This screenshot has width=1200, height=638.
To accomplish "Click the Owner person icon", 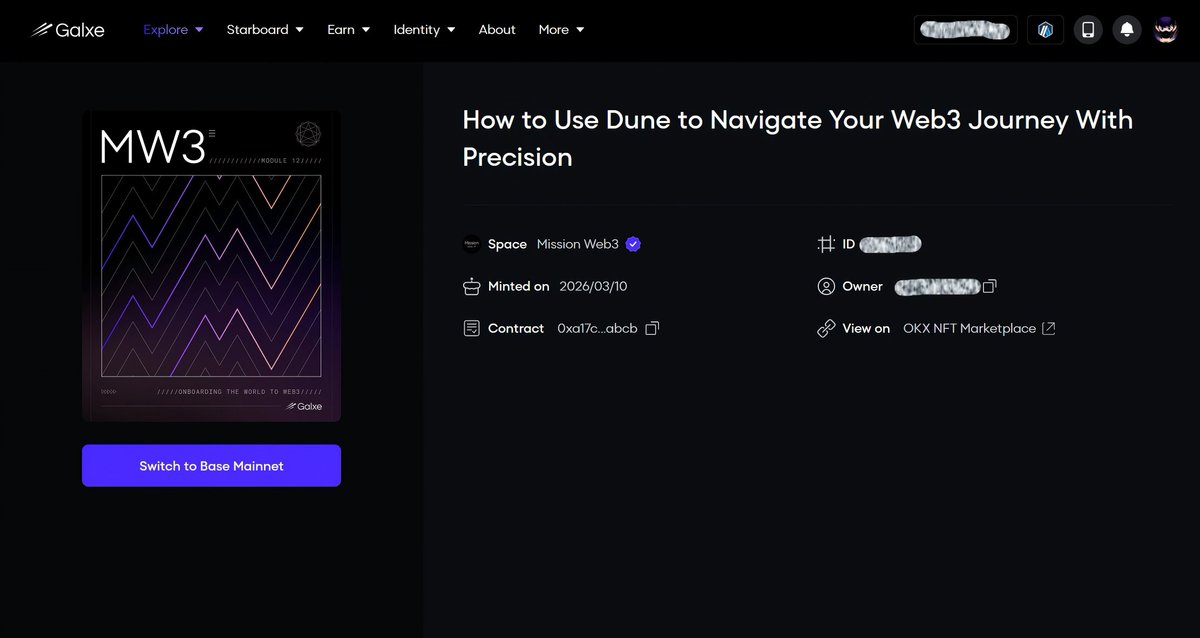I will coord(826,286).
